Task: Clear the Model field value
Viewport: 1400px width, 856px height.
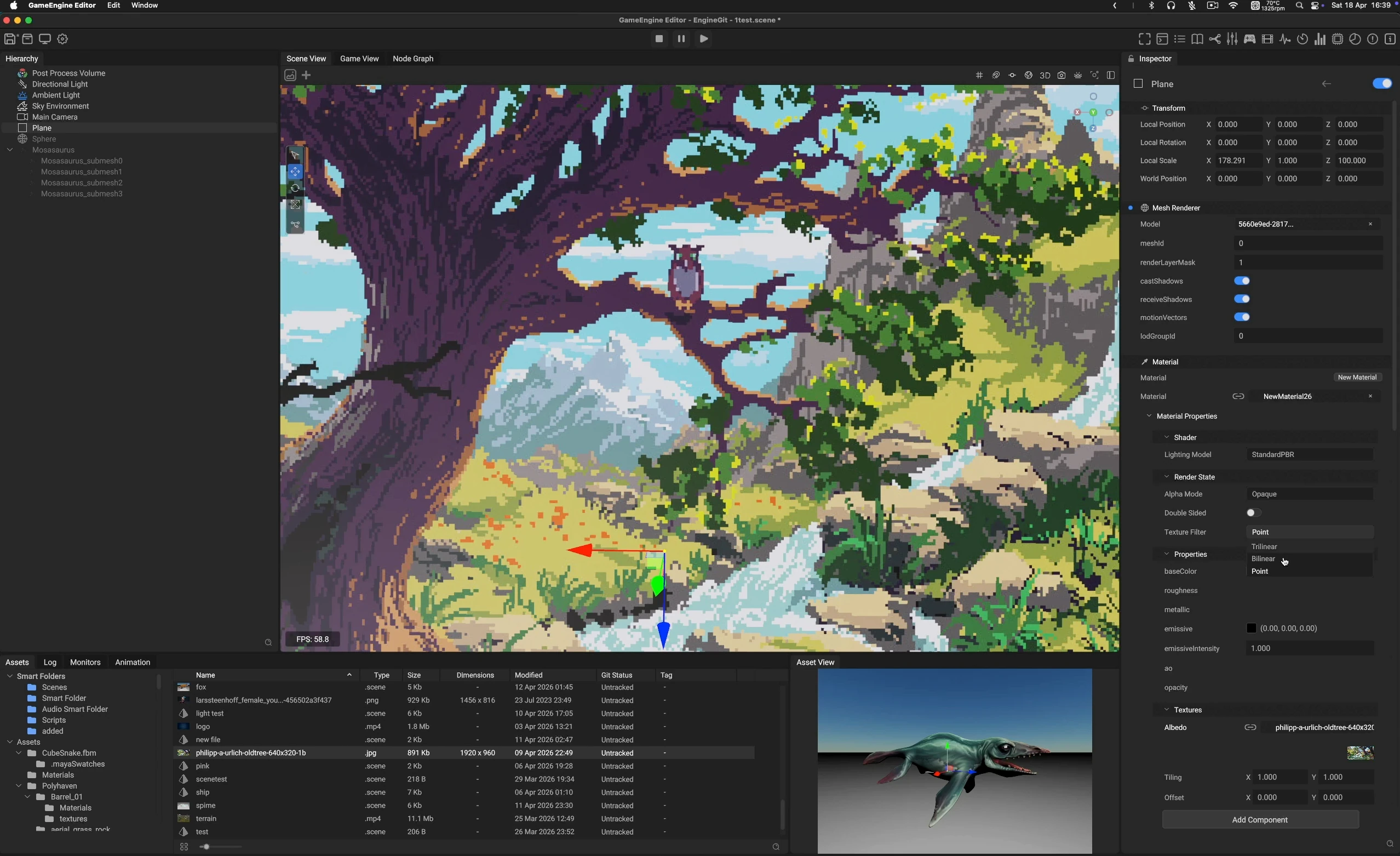Action: tap(1370, 224)
